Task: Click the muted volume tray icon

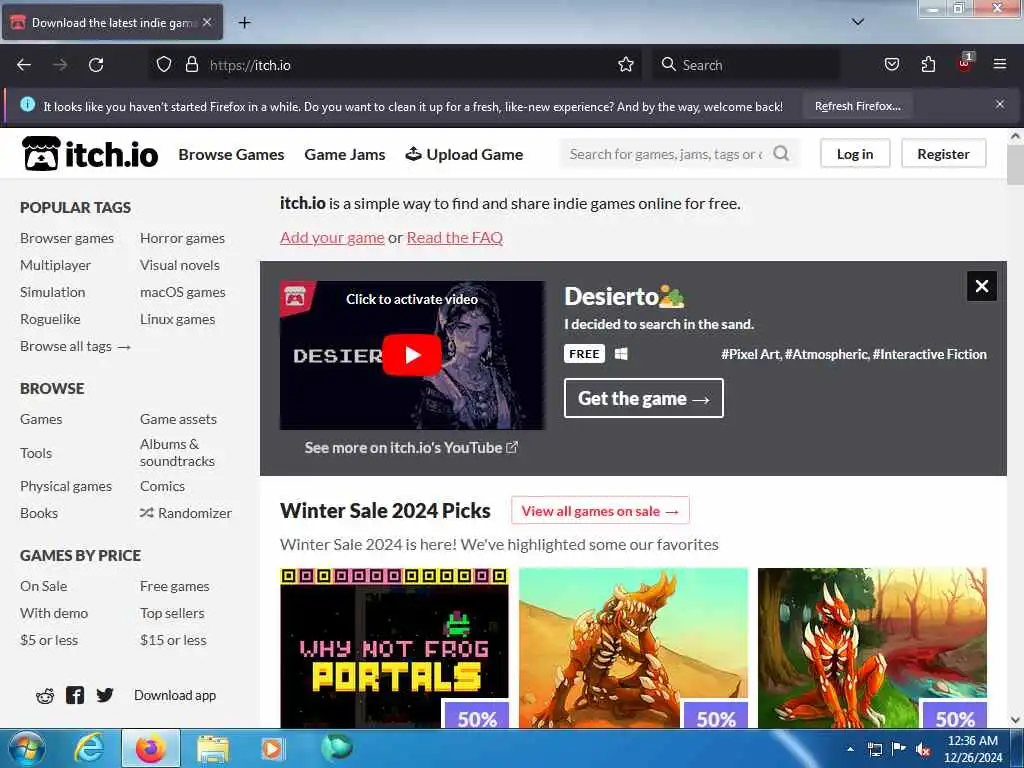Action: pos(923,750)
